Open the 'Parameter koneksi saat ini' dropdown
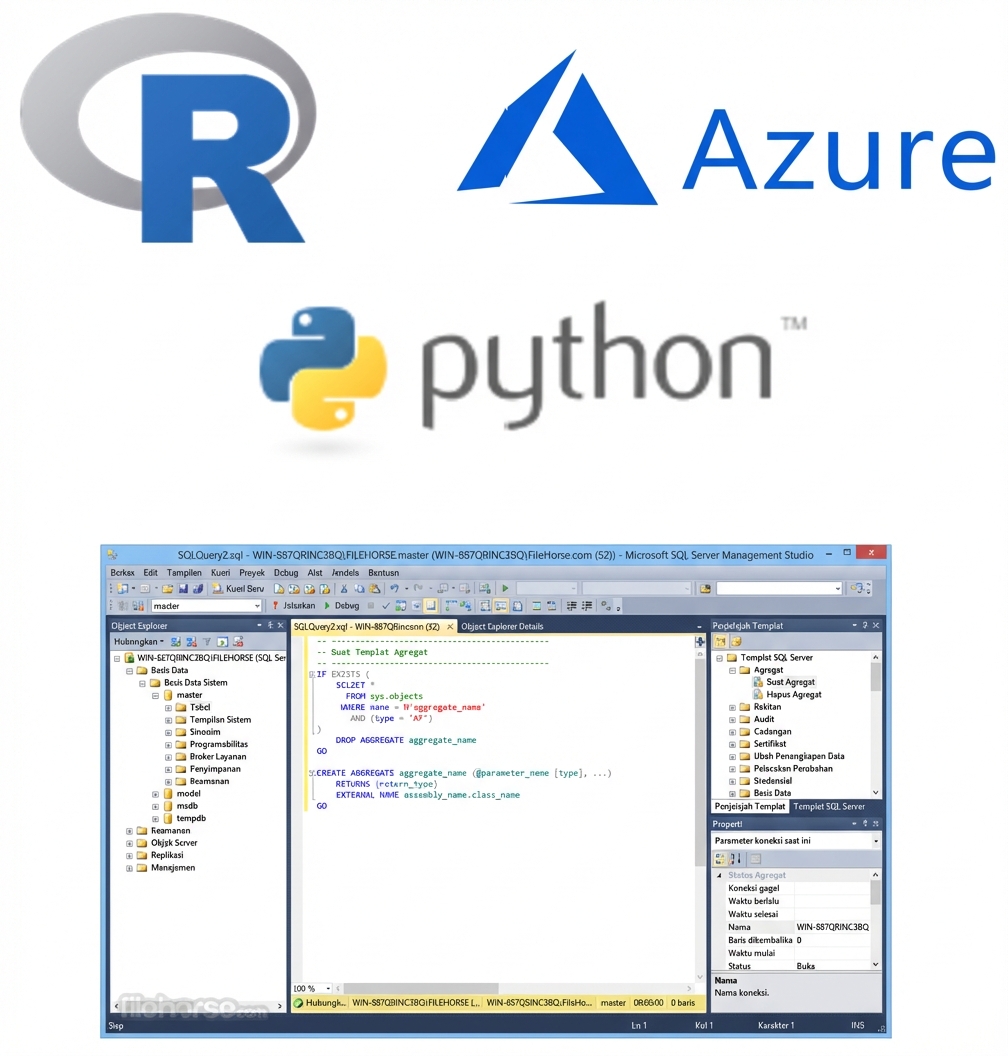Image resolution: width=1008 pixels, height=1056 pixels. (x=876, y=840)
